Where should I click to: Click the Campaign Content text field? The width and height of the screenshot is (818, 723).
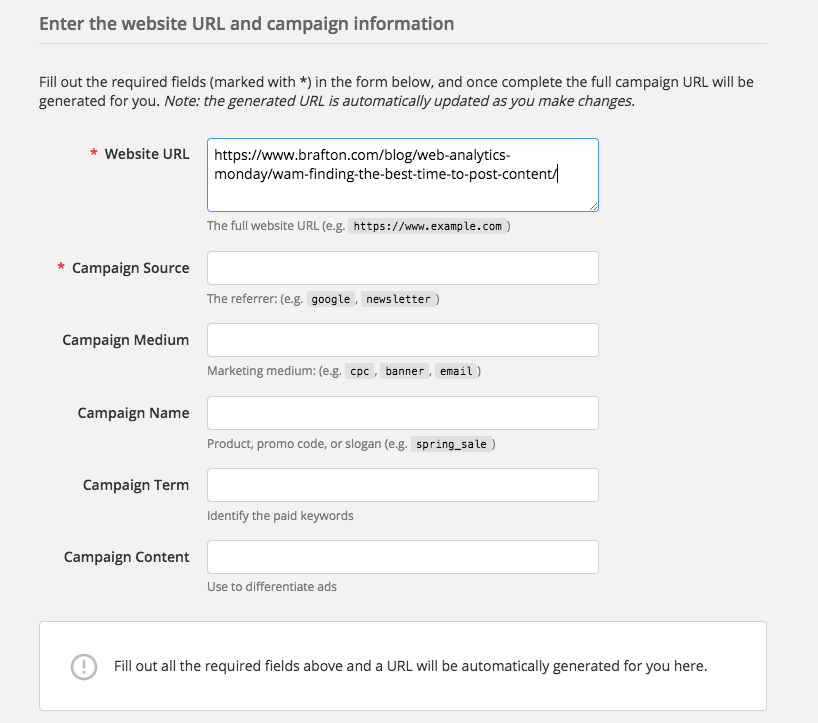(402, 557)
